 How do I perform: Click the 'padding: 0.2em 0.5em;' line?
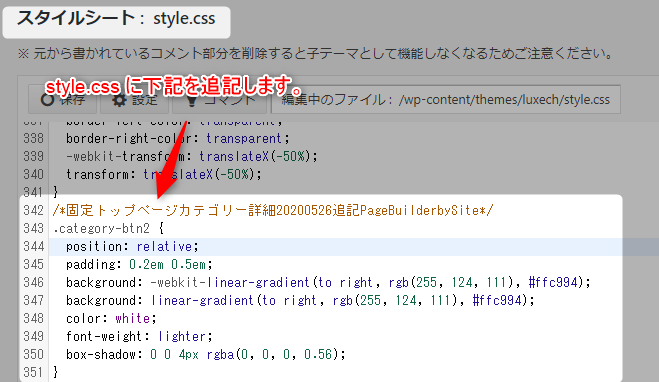pyautogui.click(x=139, y=264)
